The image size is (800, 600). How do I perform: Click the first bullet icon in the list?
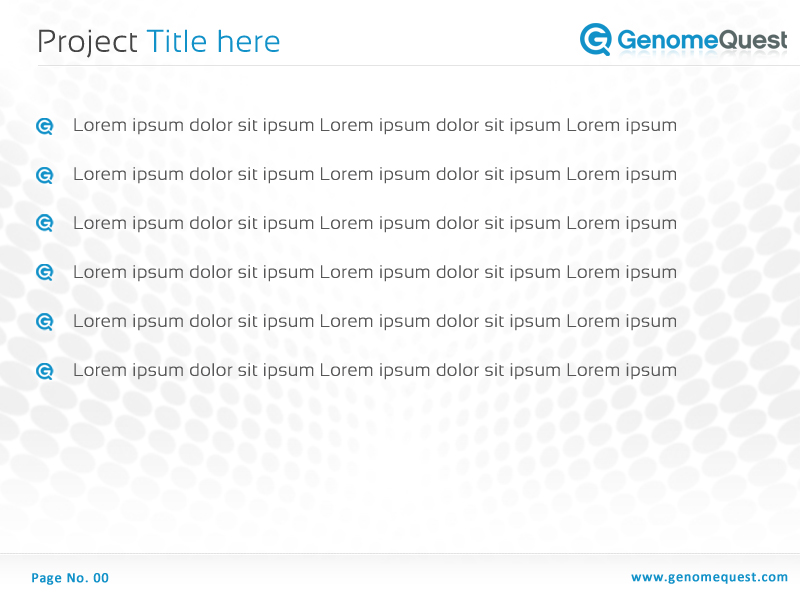[x=44, y=126]
